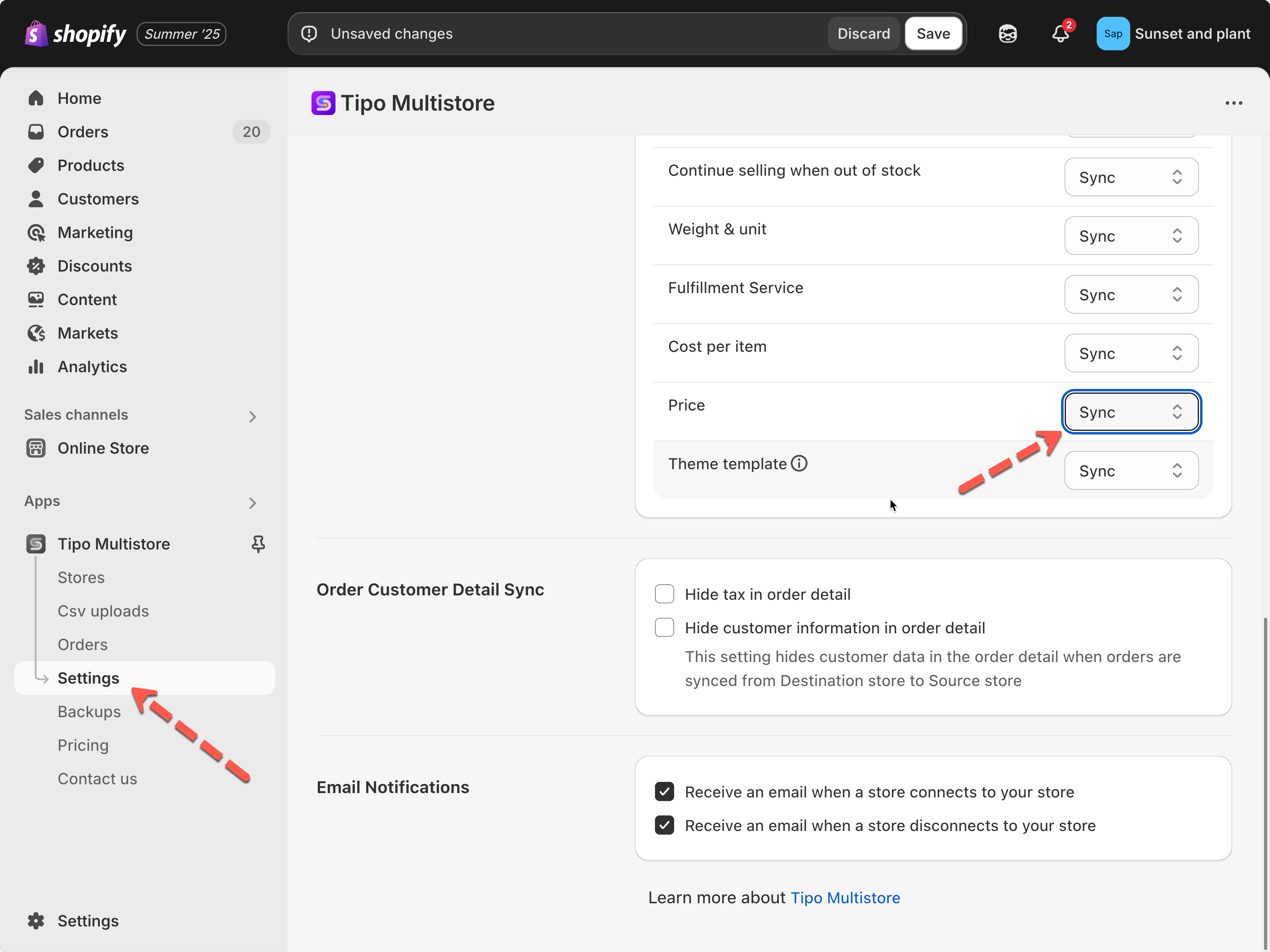Click the gear Settings icon at bottom
This screenshot has height=952, width=1270.
coord(36,920)
